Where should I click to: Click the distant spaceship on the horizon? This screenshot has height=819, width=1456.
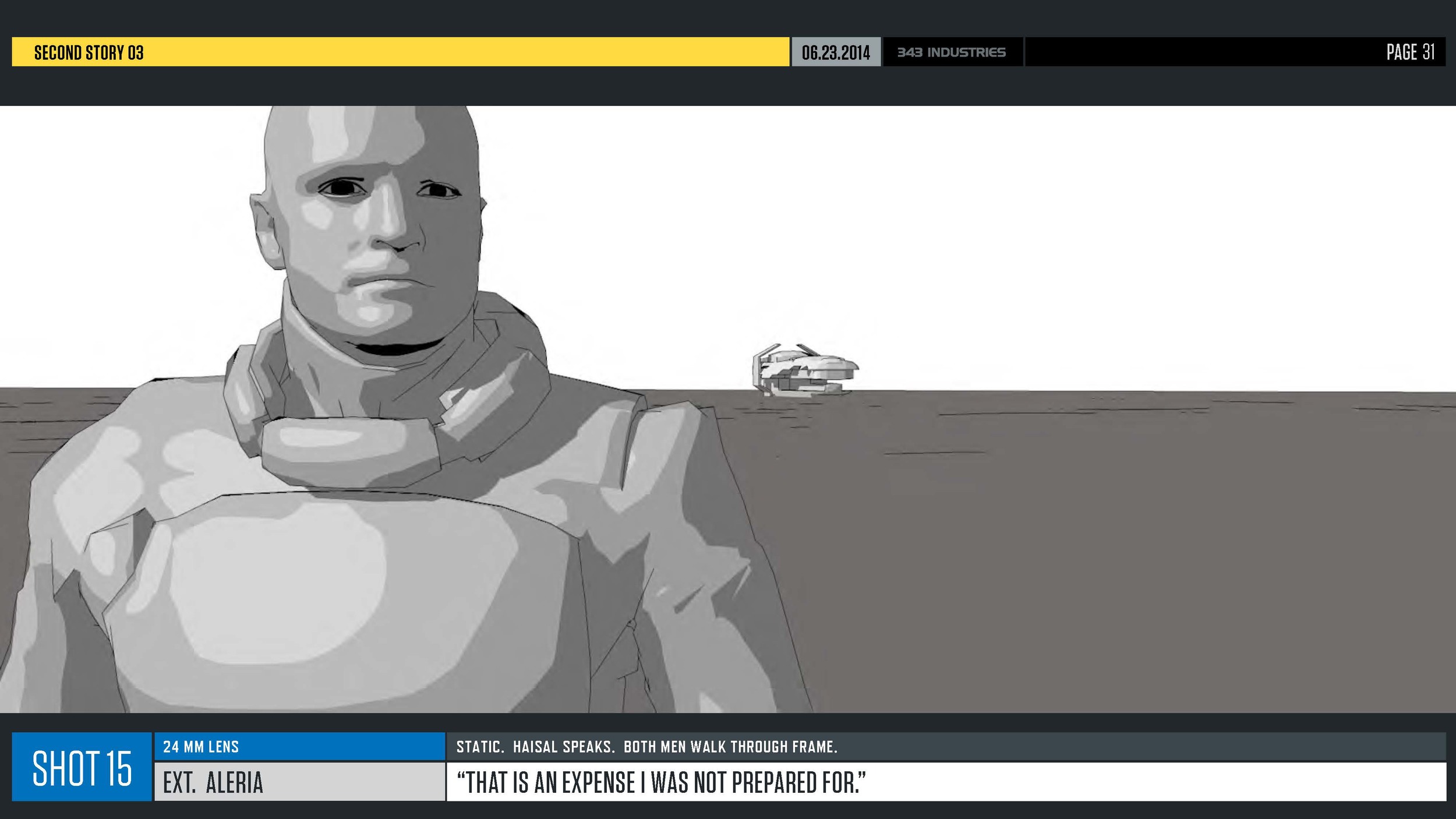click(805, 370)
